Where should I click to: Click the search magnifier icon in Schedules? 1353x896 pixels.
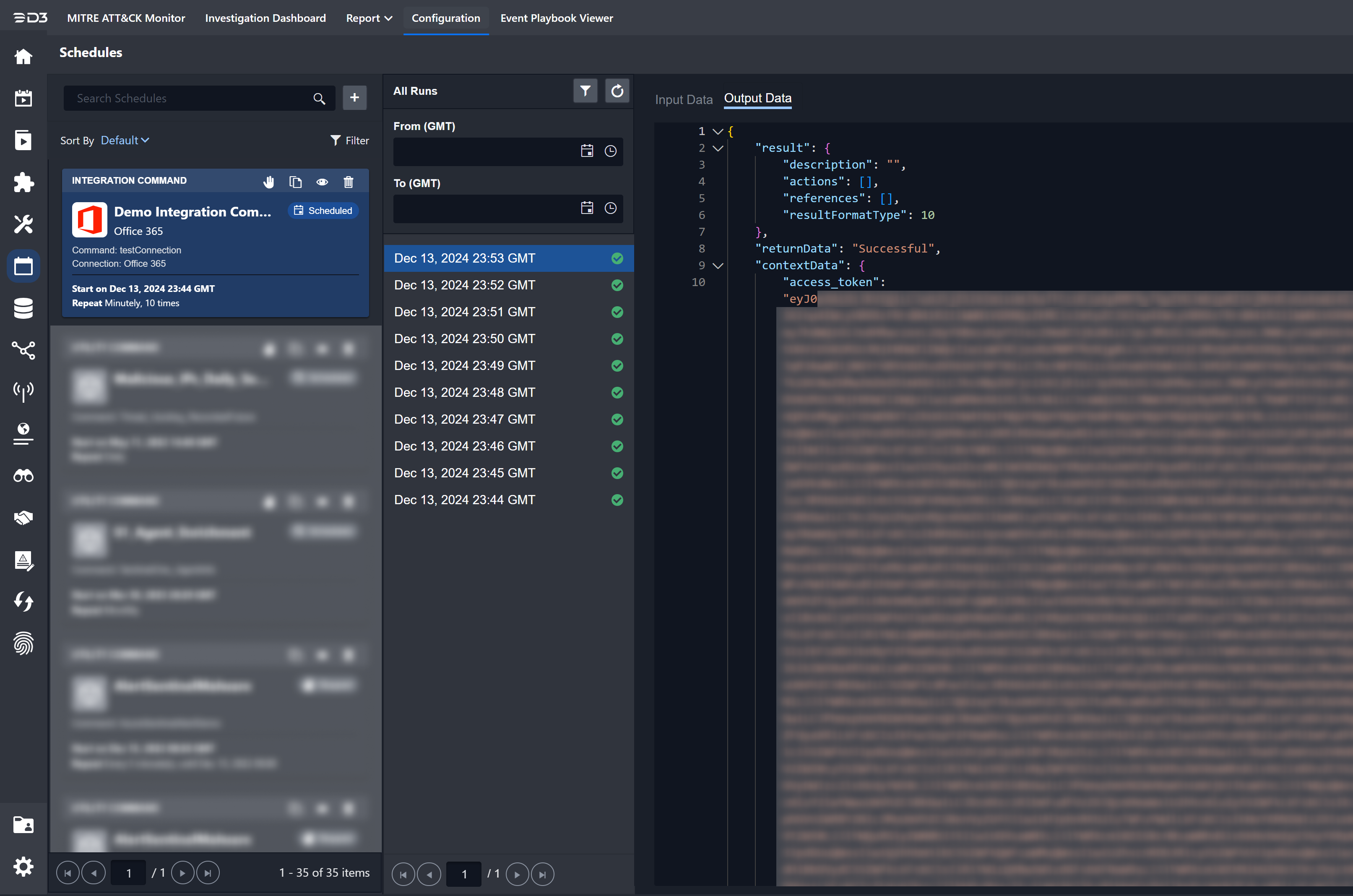(x=320, y=99)
